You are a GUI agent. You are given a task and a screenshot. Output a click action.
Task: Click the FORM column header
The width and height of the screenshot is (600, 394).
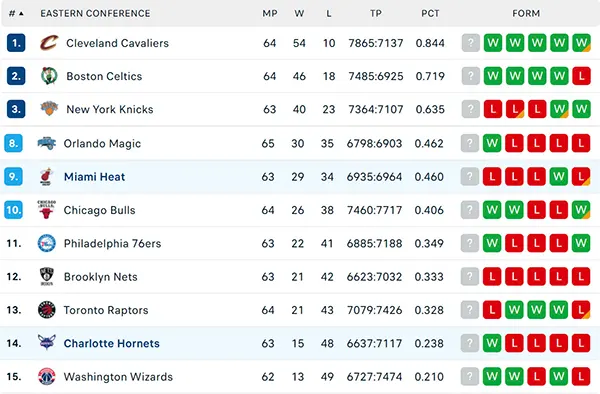[526, 13]
